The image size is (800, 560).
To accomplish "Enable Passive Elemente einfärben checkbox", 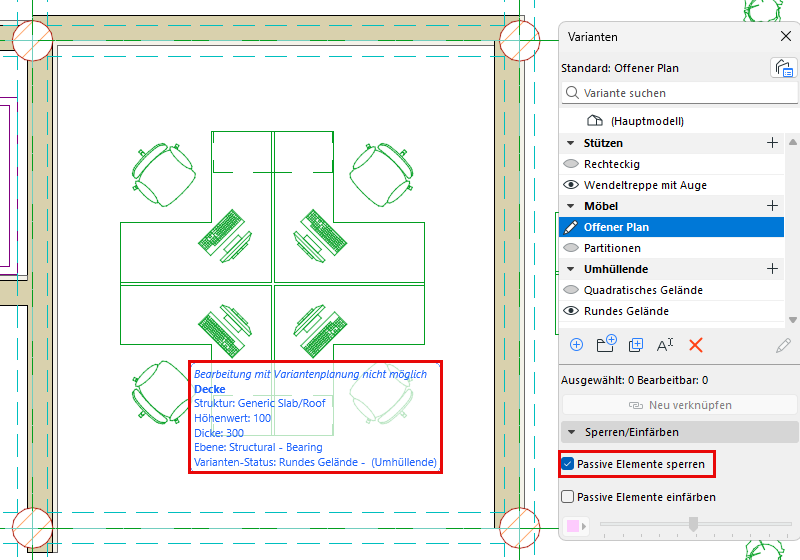I will (567, 497).
